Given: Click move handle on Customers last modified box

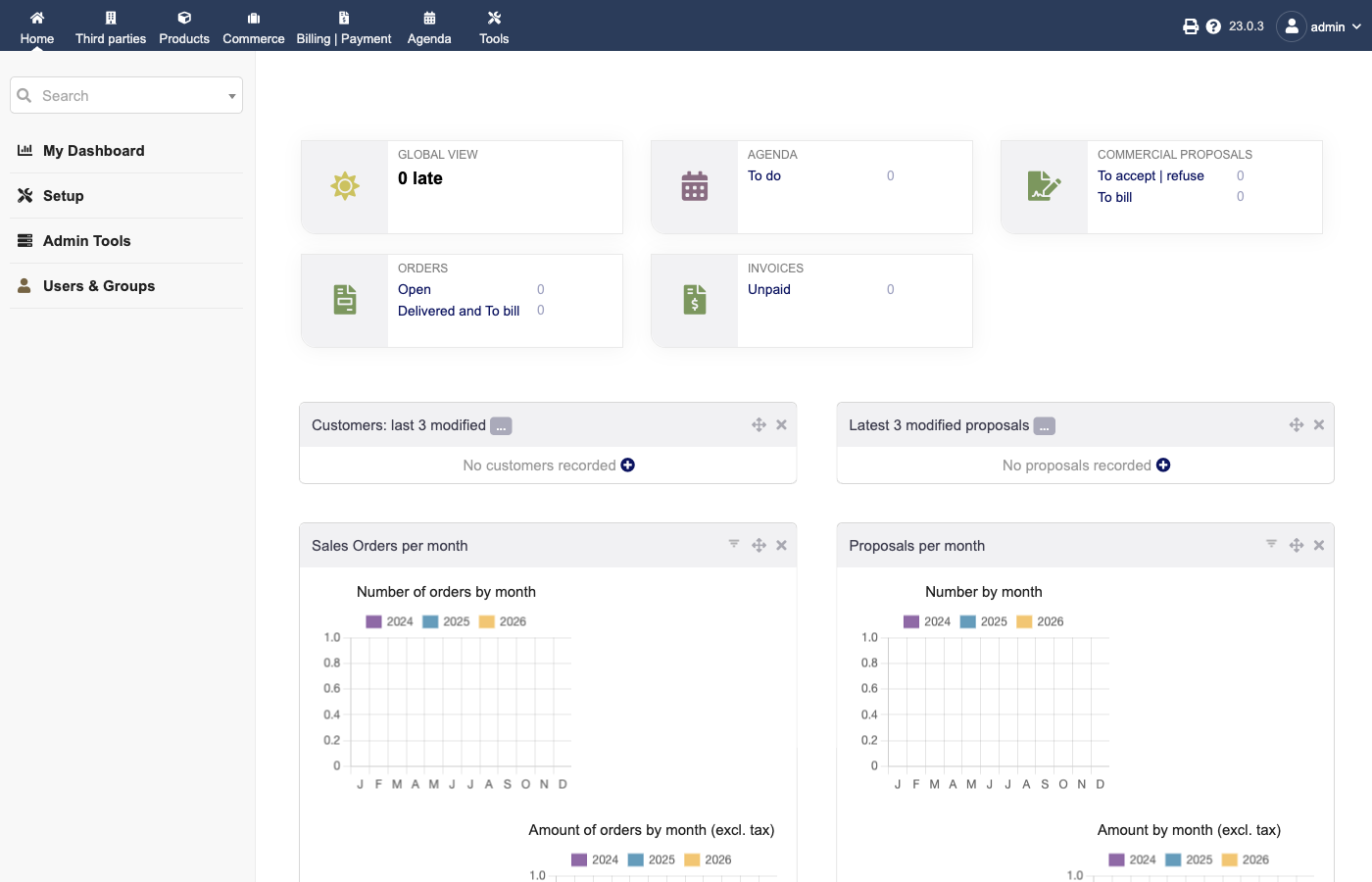Looking at the screenshot, I should (759, 424).
